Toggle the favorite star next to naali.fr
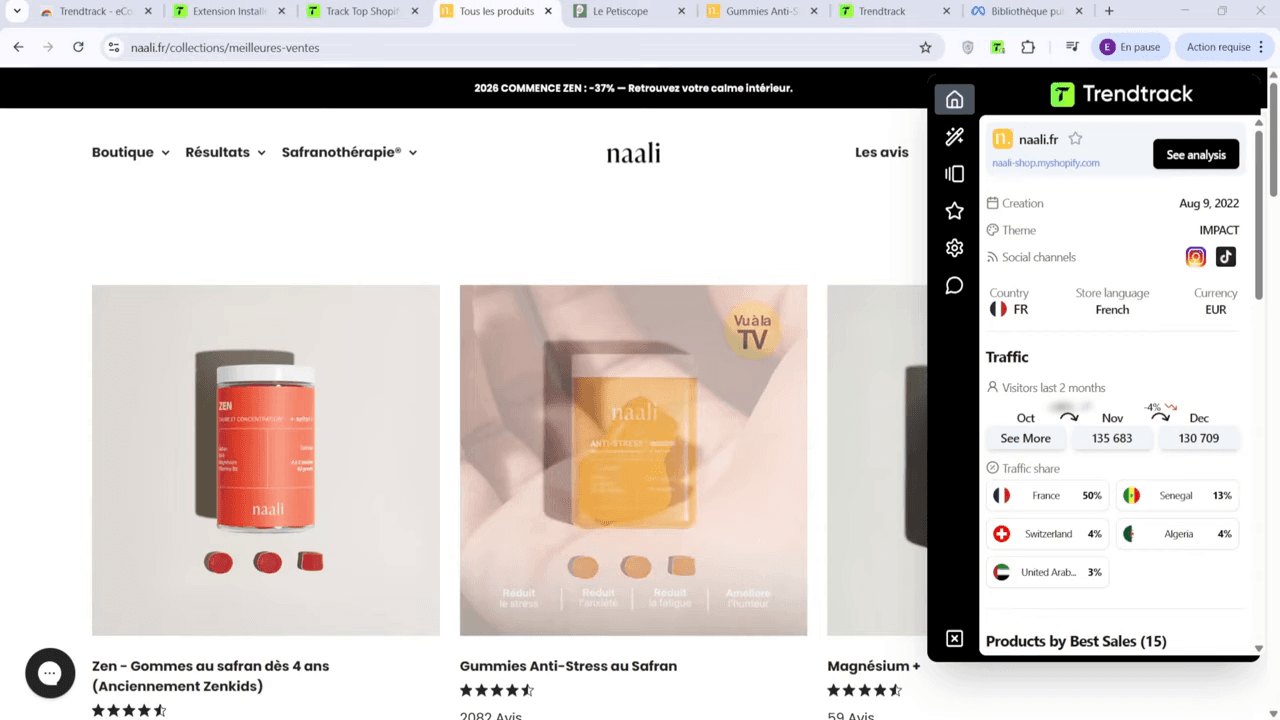Screen dimensions: 1280x720 pyautogui.click(x=1075, y=140)
